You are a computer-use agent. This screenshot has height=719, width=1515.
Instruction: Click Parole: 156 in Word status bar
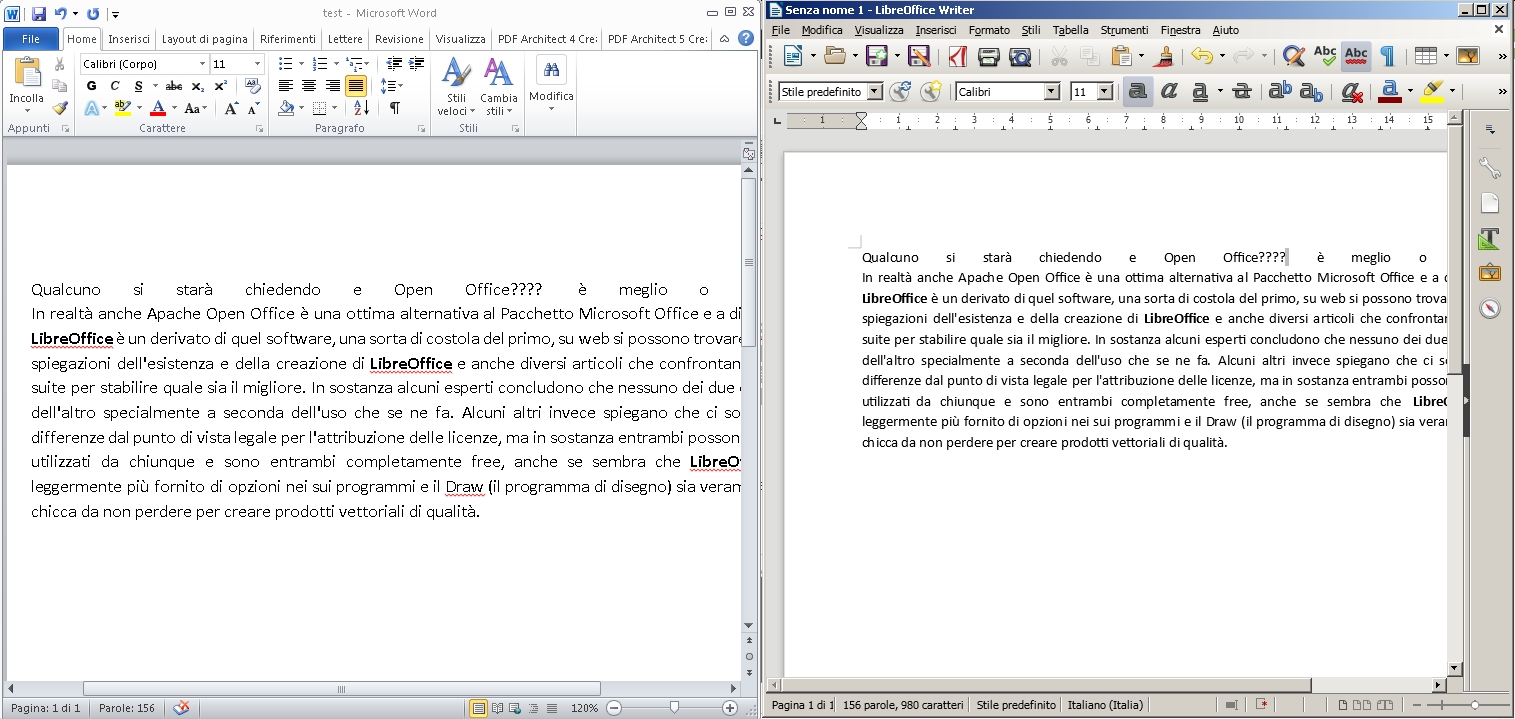click(x=127, y=708)
